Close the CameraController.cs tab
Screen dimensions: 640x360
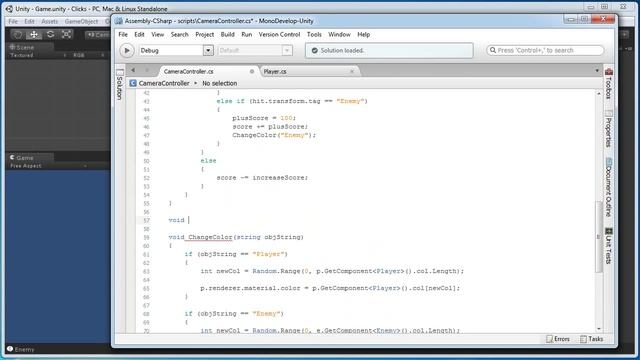(252, 71)
